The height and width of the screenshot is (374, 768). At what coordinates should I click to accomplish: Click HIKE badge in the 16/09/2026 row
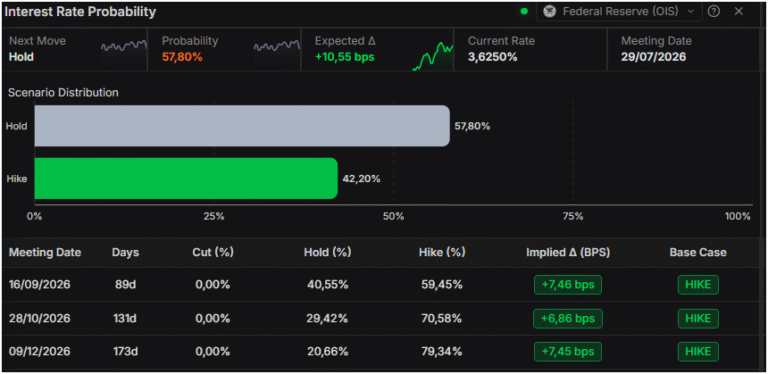[x=698, y=285]
